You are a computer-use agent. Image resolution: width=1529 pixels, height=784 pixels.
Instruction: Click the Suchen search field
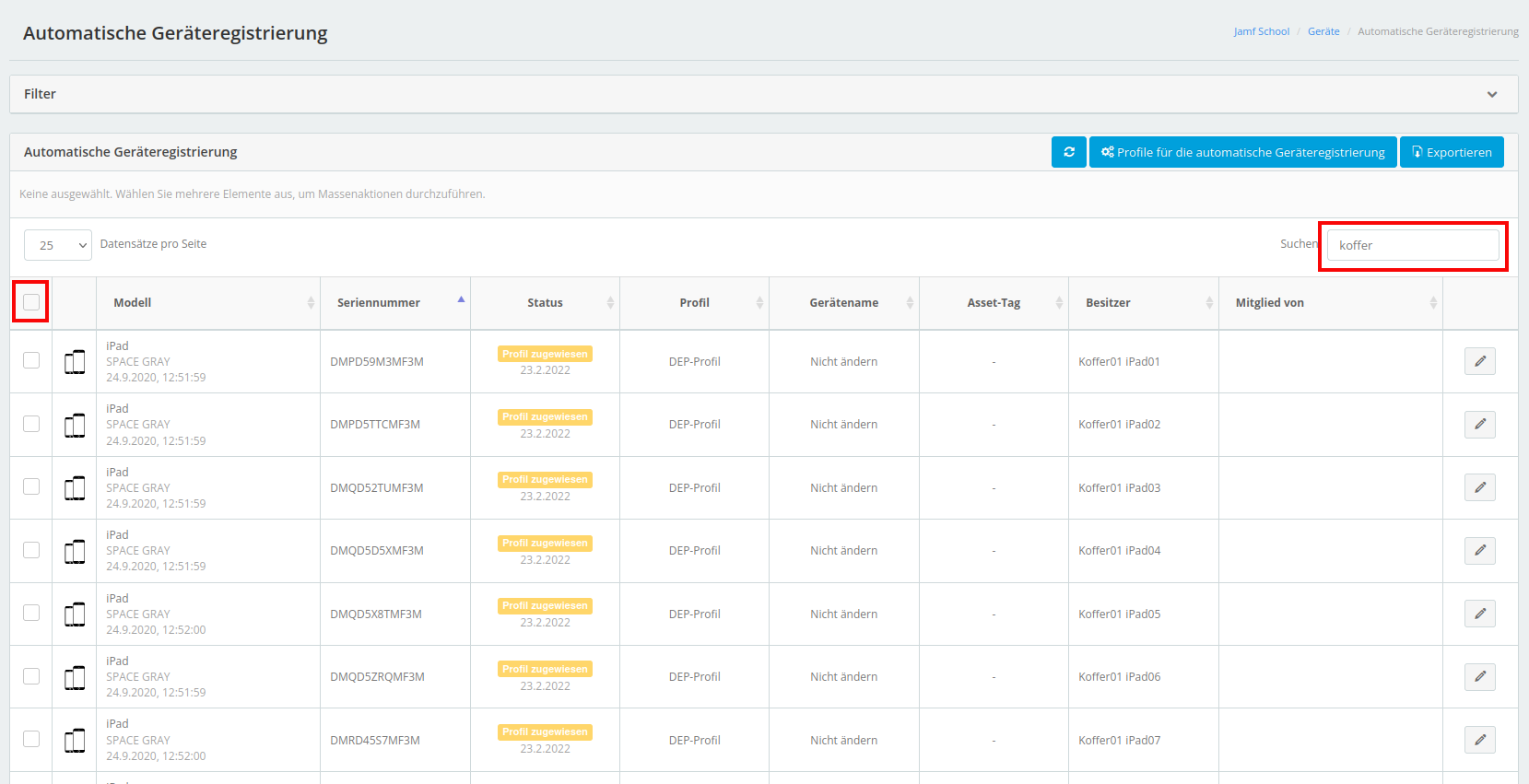click(x=1412, y=245)
